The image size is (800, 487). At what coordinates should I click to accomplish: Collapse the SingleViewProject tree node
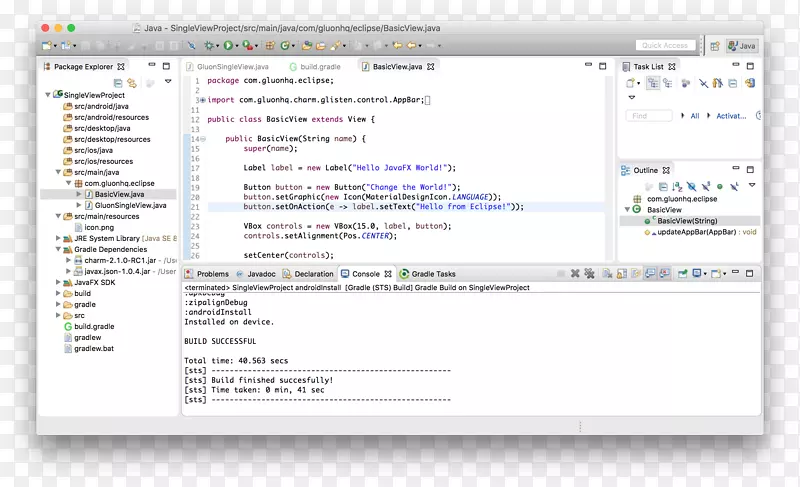[x=46, y=95]
